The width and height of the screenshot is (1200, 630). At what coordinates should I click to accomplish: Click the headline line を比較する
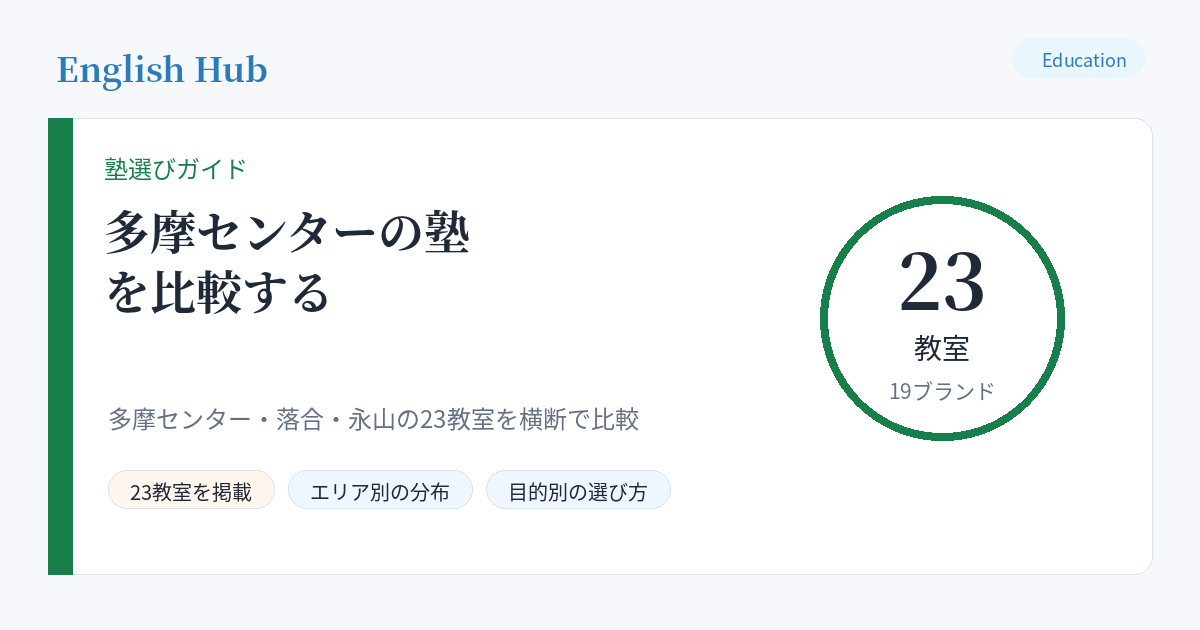tap(218, 292)
